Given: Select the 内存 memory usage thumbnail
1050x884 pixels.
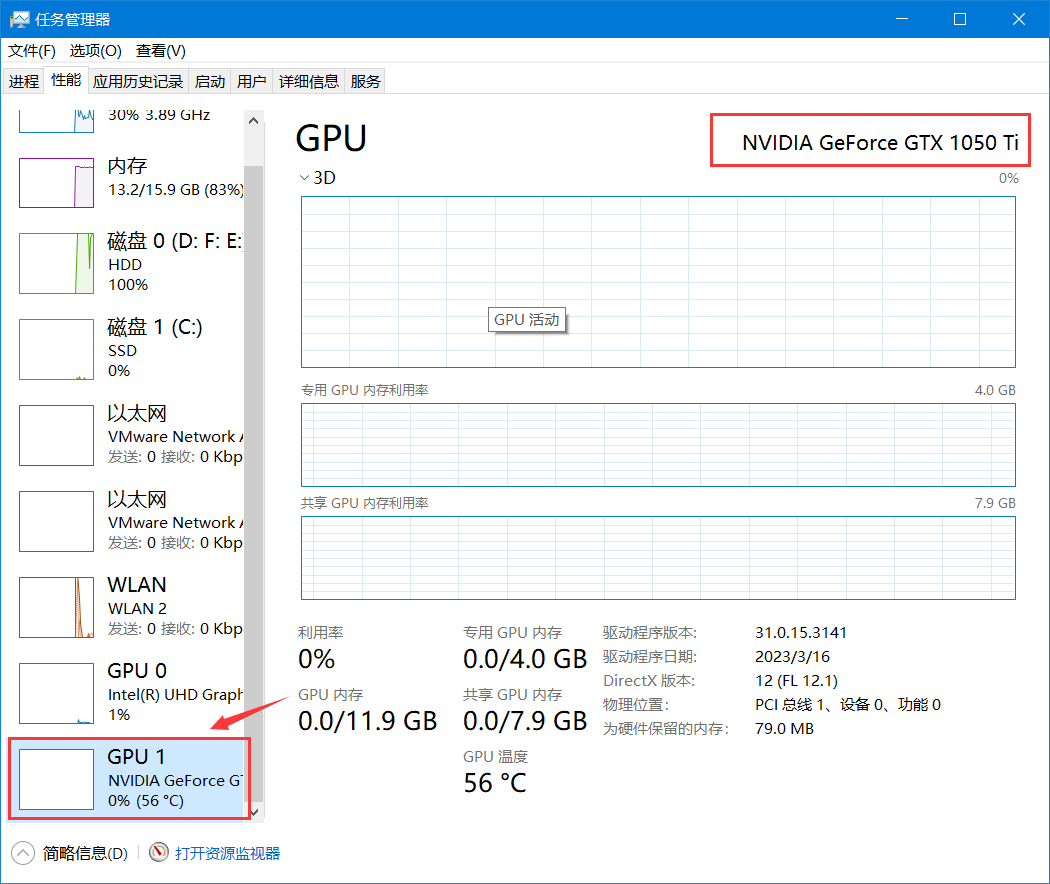Looking at the screenshot, I should click(x=56, y=183).
